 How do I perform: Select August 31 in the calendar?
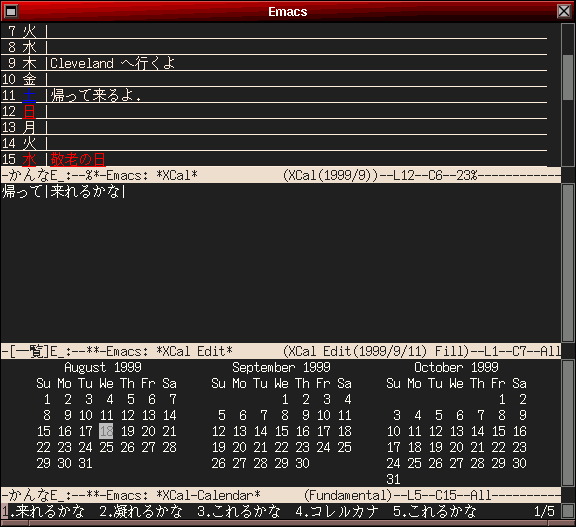tap(85, 463)
